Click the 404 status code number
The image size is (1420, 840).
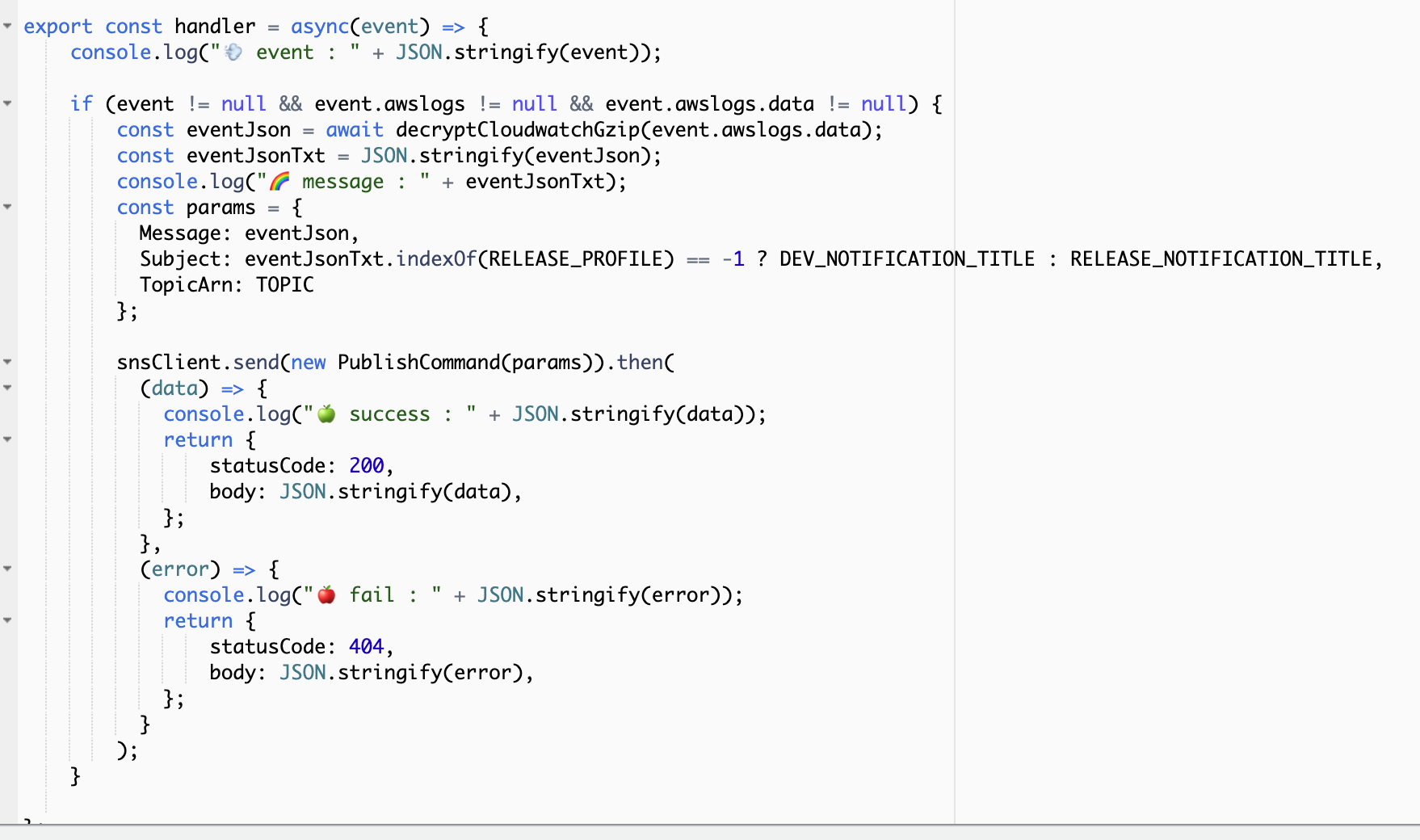[366, 647]
